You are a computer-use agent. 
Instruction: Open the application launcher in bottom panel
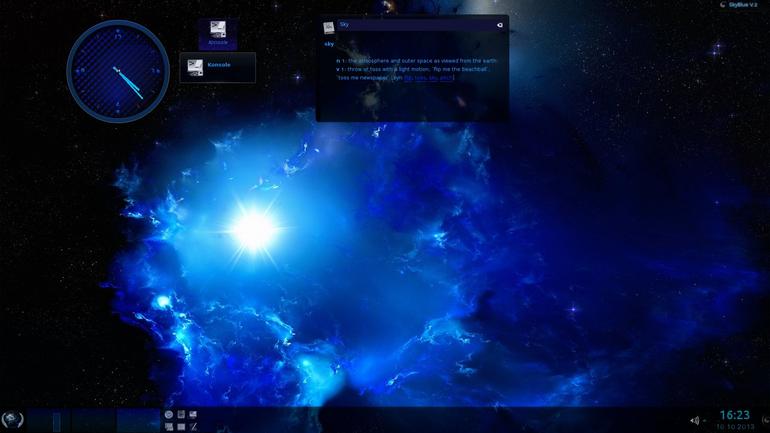(12, 420)
